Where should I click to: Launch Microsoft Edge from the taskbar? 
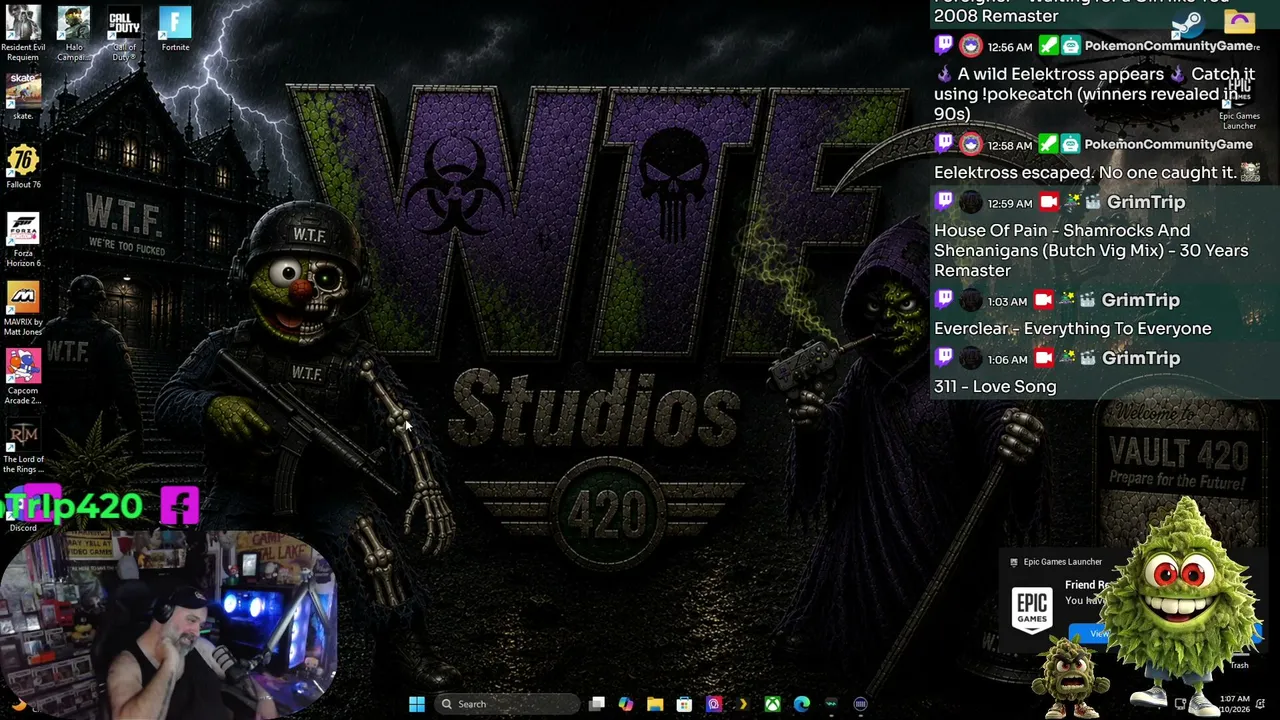coord(802,704)
